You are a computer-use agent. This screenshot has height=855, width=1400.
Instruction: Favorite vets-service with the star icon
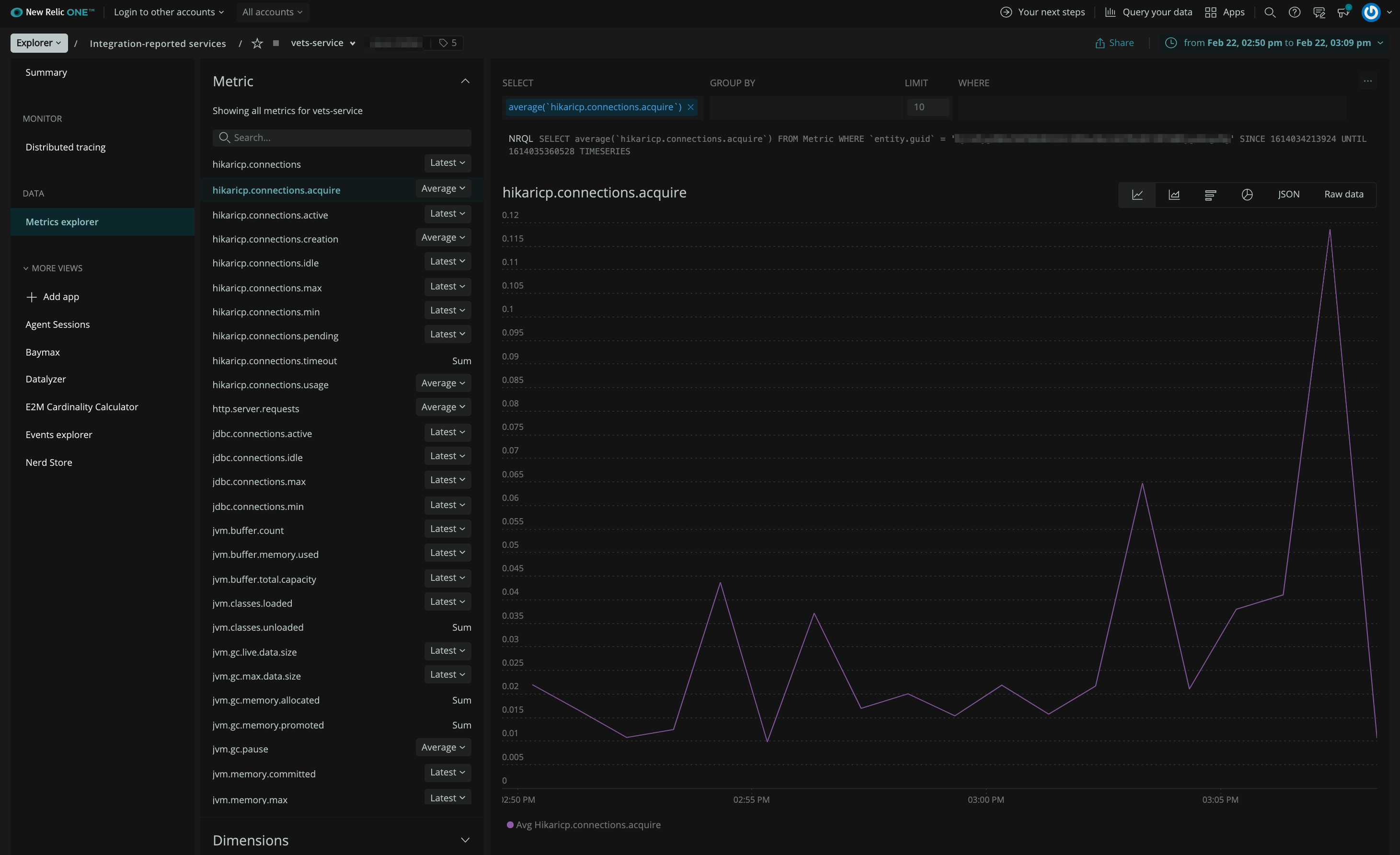[x=257, y=43]
